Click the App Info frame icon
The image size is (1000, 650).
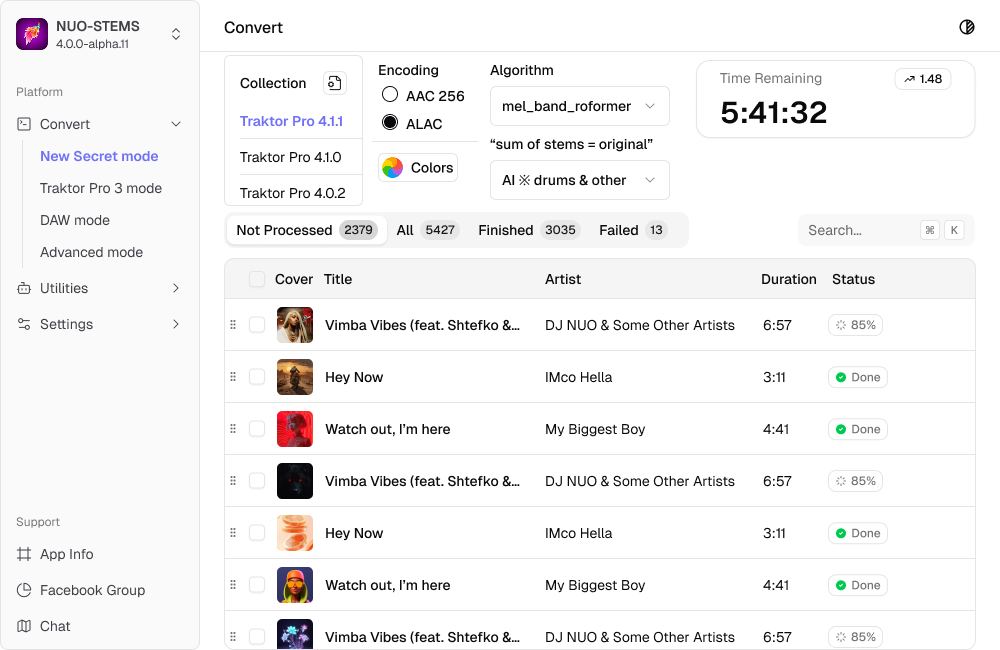24,554
